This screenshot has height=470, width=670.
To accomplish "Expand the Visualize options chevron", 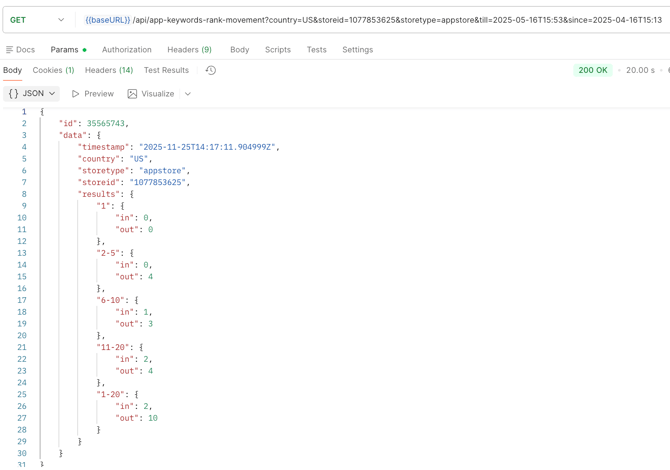I will coord(188,94).
